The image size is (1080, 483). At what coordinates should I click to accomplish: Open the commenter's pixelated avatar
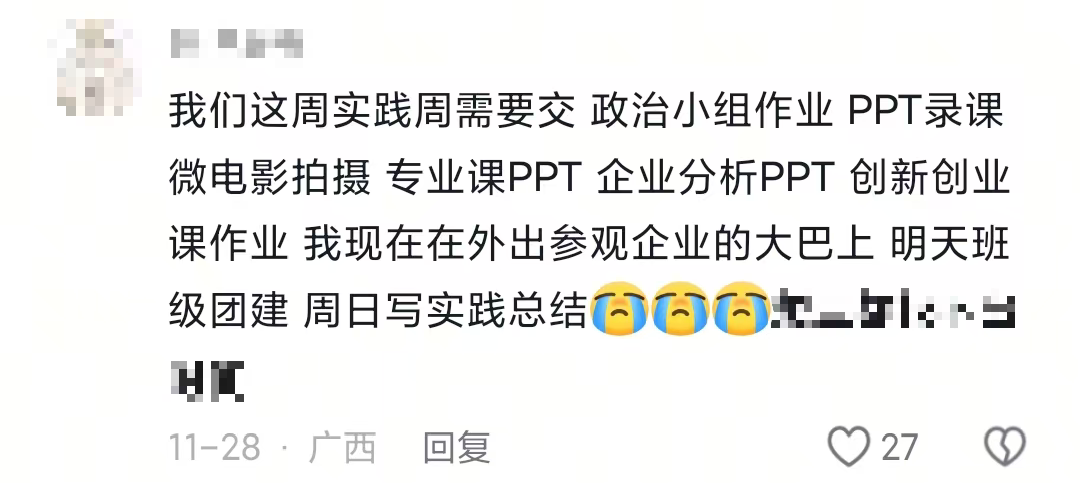click(96, 67)
